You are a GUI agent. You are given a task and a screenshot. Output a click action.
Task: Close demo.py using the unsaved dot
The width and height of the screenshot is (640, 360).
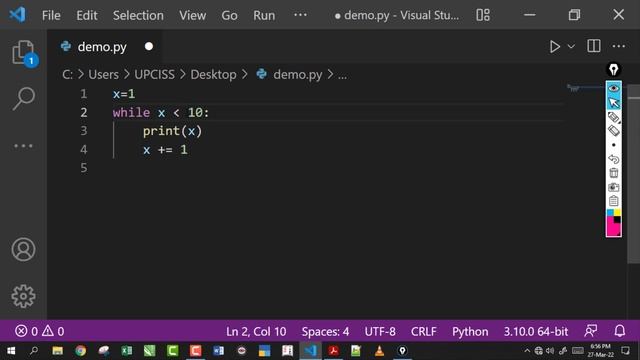click(x=149, y=46)
